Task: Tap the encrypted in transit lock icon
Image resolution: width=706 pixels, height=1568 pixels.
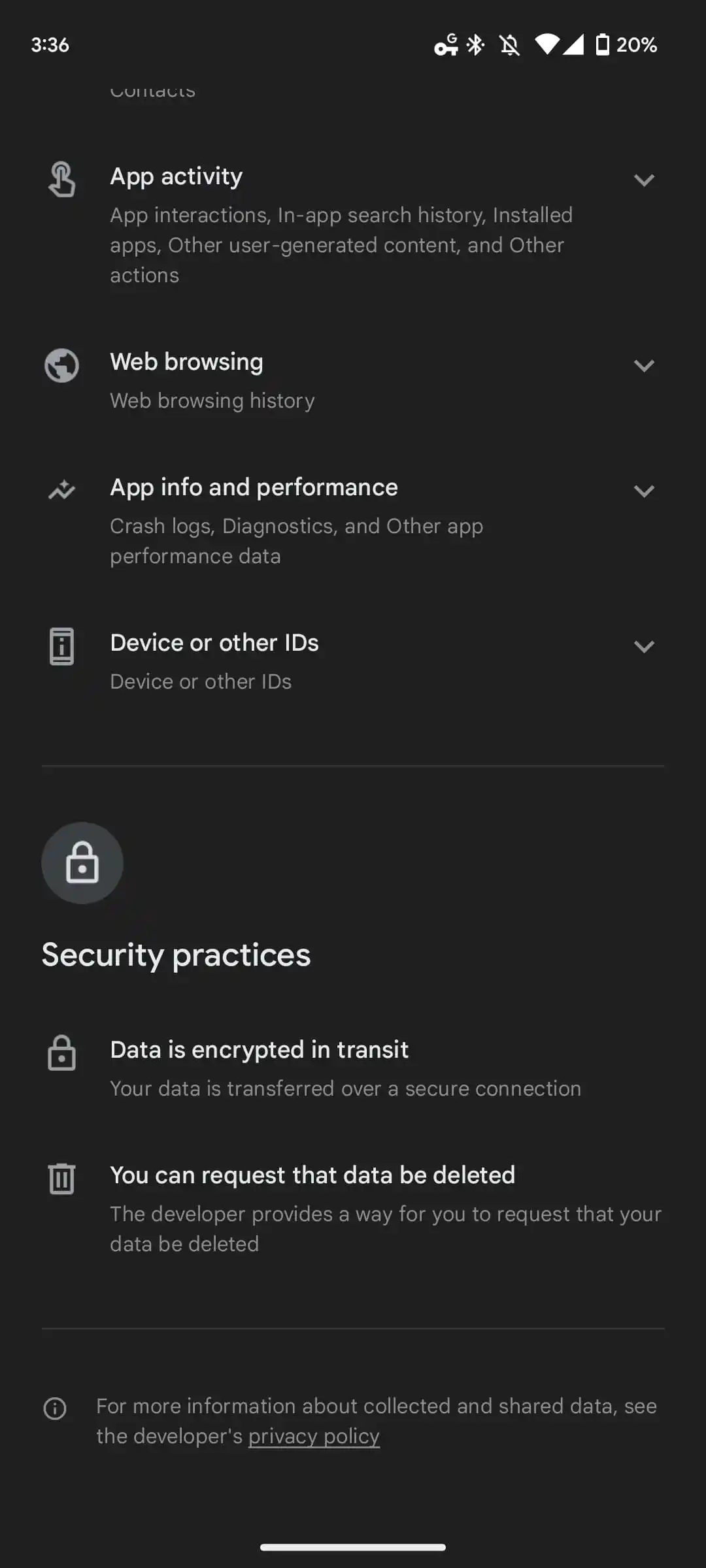Action: pyautogui.click(x=62, y=1053)
